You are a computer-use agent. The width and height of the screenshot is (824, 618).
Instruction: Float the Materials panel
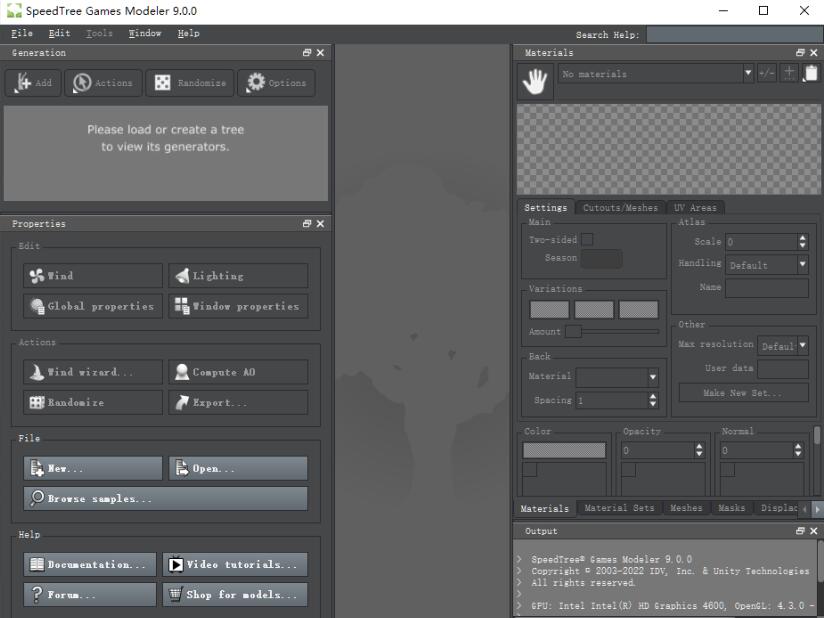pos(800,53)
